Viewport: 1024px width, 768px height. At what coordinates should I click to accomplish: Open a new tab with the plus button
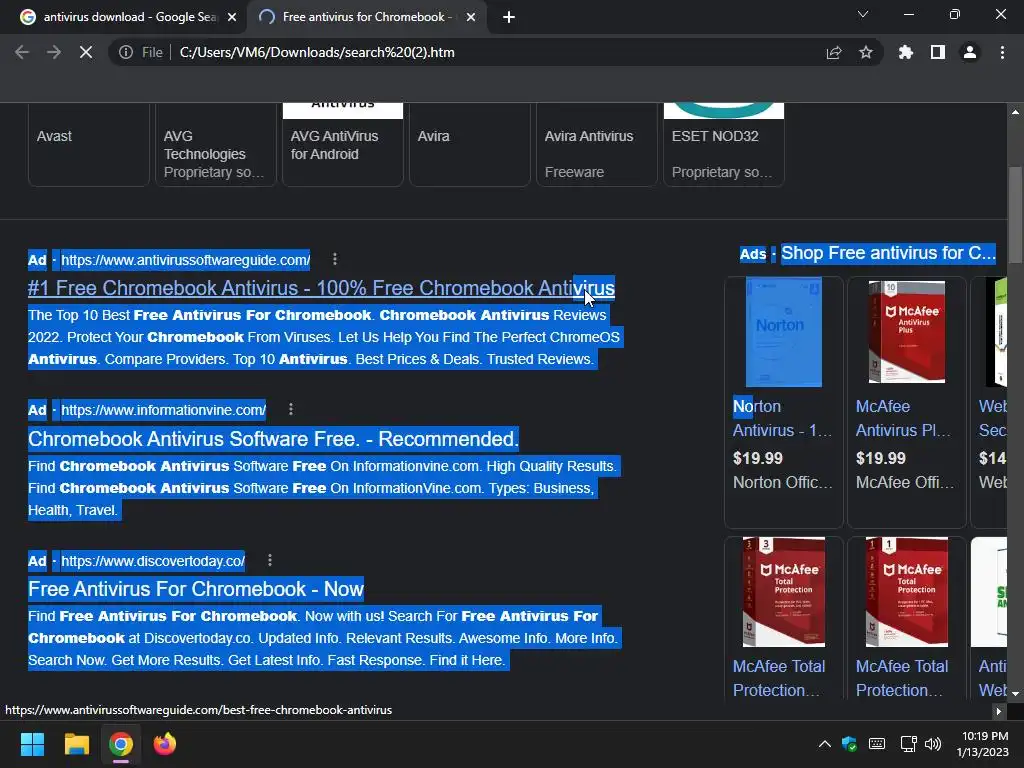tap(509, 17)
